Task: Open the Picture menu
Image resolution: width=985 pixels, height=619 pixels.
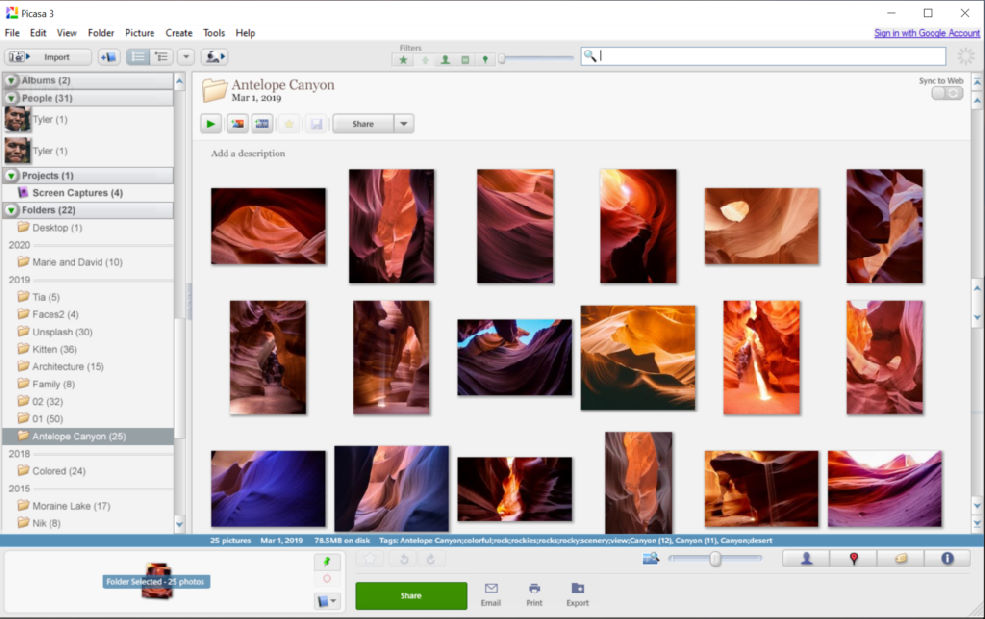Action: [139, 32]
